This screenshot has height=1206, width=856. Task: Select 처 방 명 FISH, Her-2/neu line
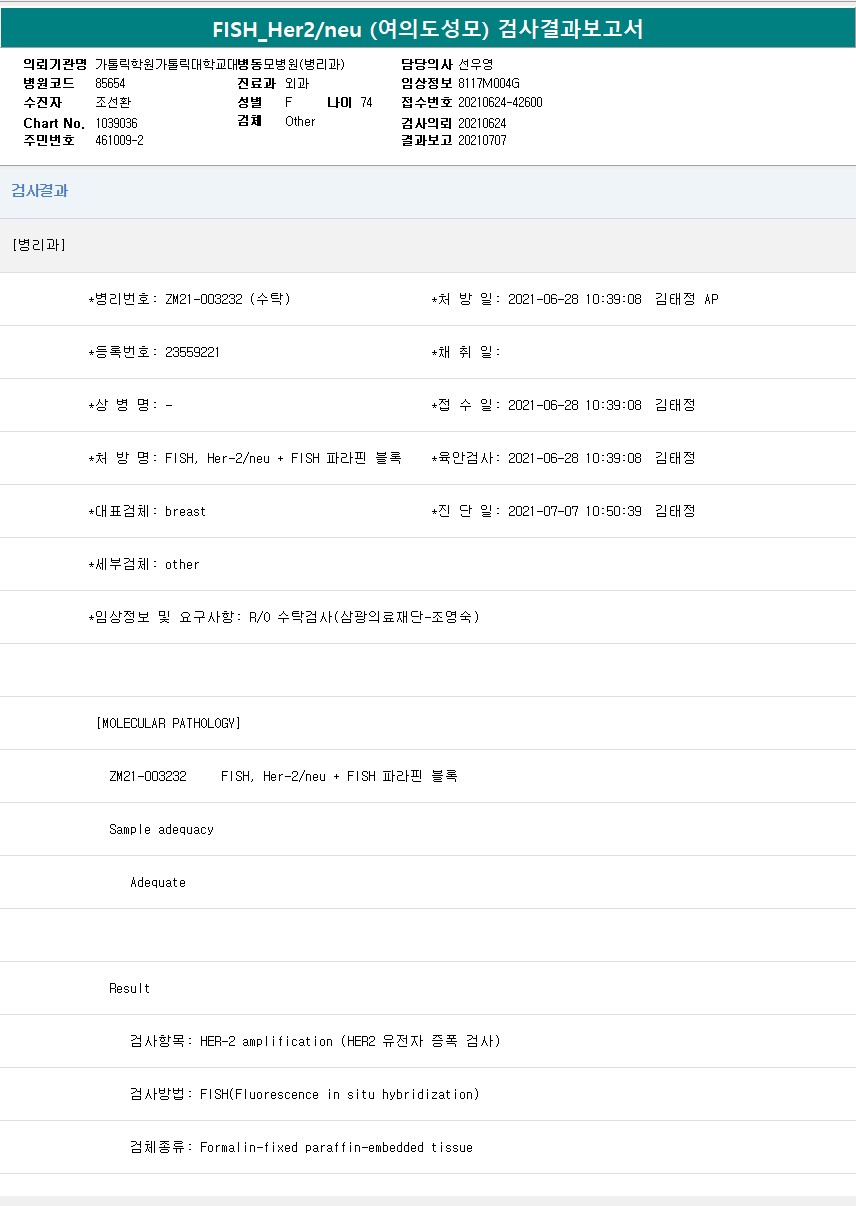pyautogui.click(x=245, y=458)
